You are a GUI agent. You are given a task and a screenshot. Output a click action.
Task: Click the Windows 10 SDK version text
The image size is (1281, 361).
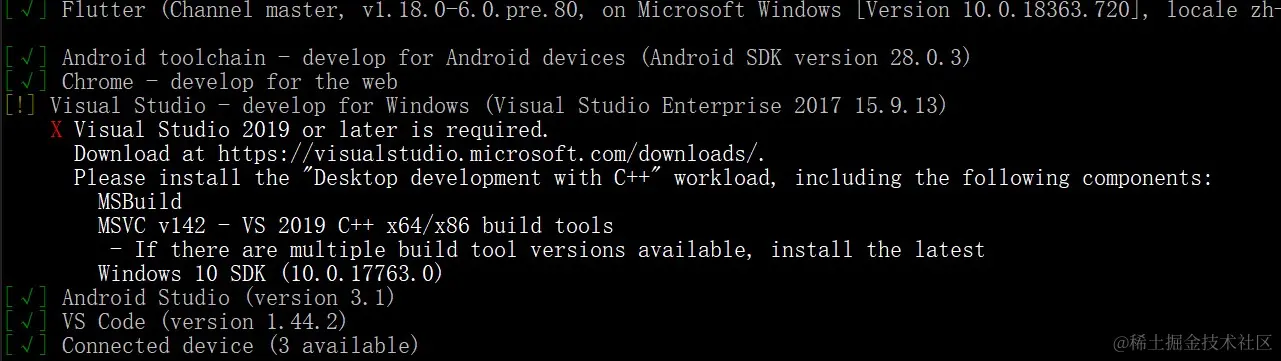pos(270,274)
